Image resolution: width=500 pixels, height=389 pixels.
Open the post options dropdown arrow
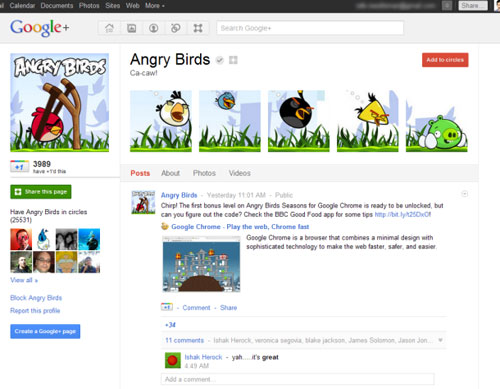pyautogui.click(x=464, y=194)
